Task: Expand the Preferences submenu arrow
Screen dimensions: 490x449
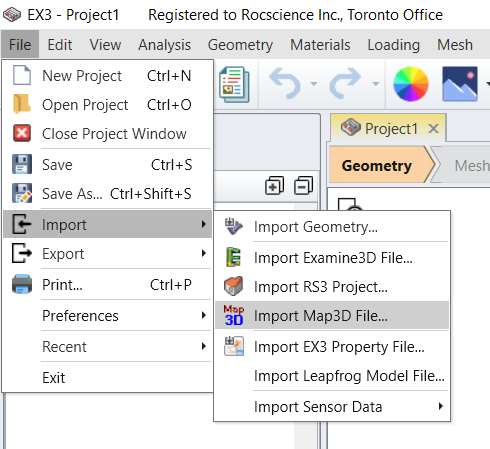Action: (x=204, y=315)
